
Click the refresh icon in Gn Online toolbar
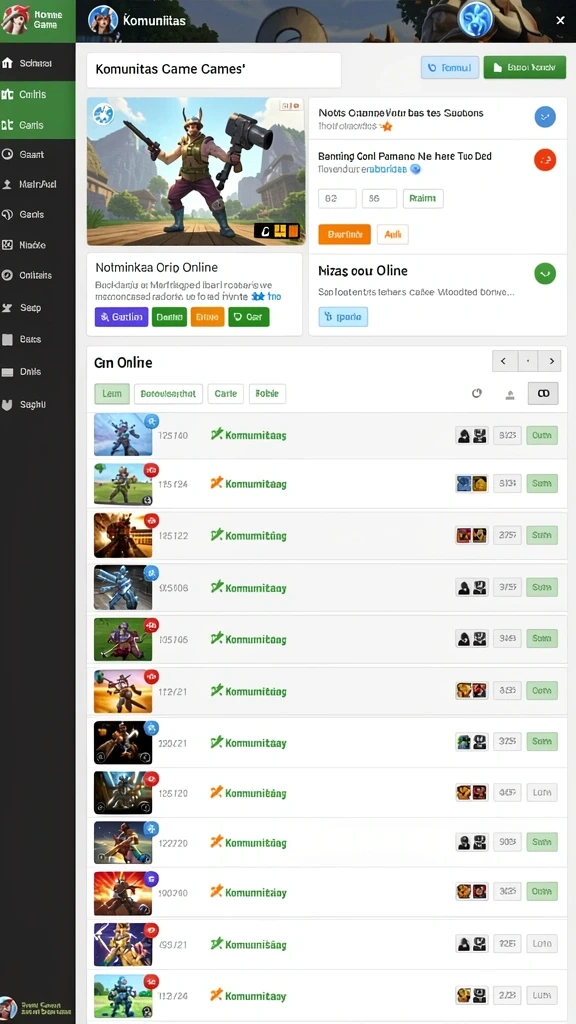click(477, 393)
